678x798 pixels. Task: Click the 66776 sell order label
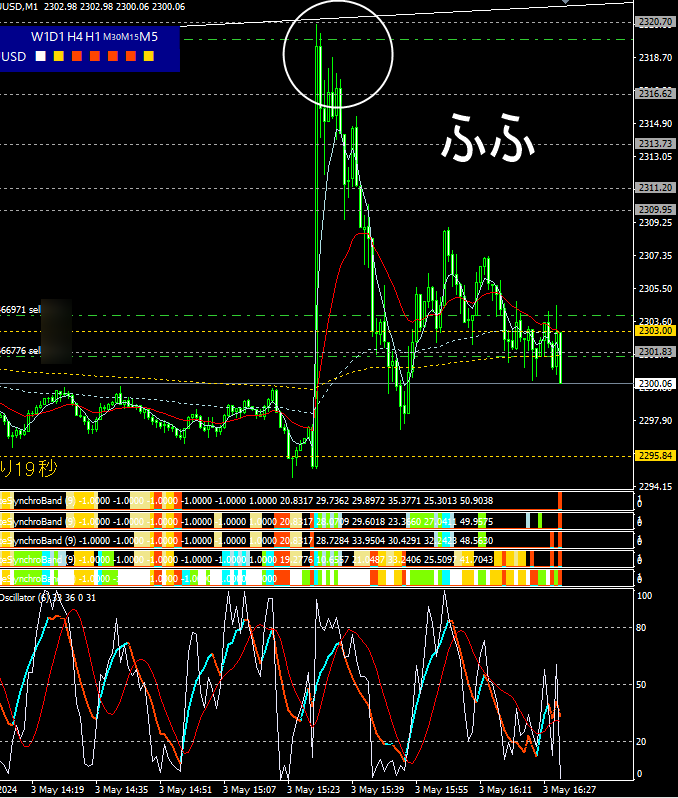(20, 351)
